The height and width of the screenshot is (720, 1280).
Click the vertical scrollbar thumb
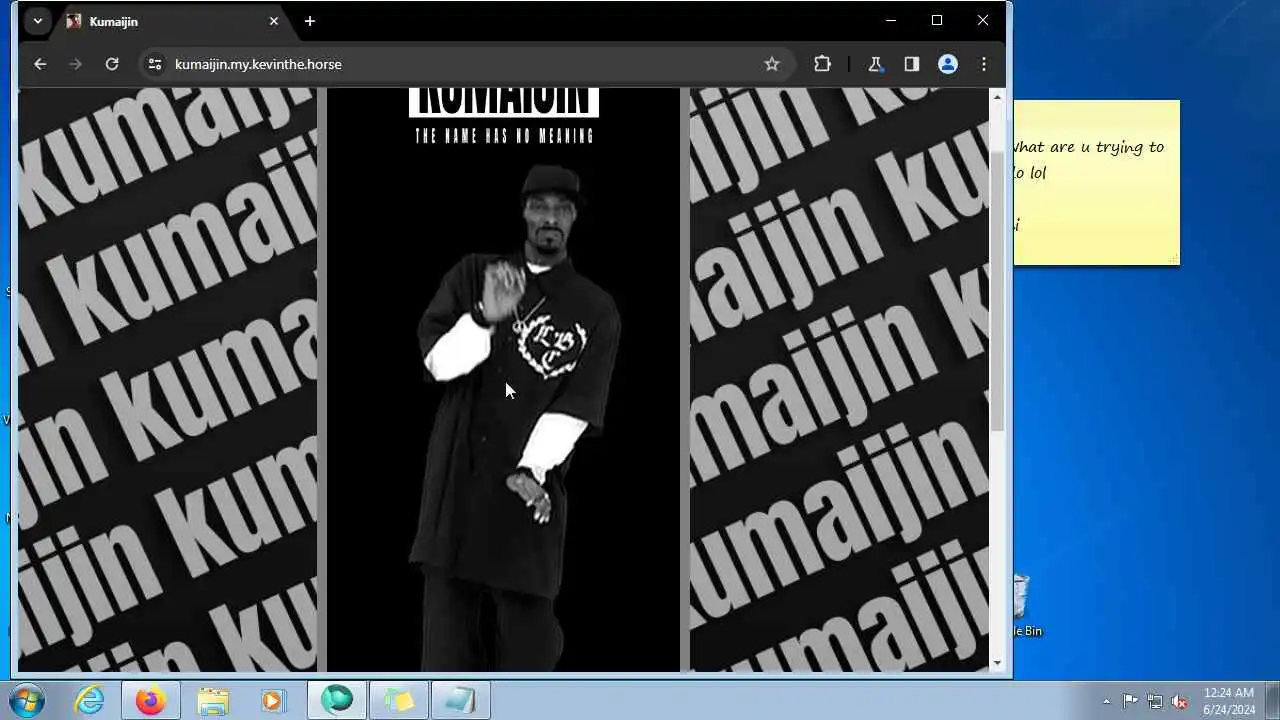pos(997,290)
